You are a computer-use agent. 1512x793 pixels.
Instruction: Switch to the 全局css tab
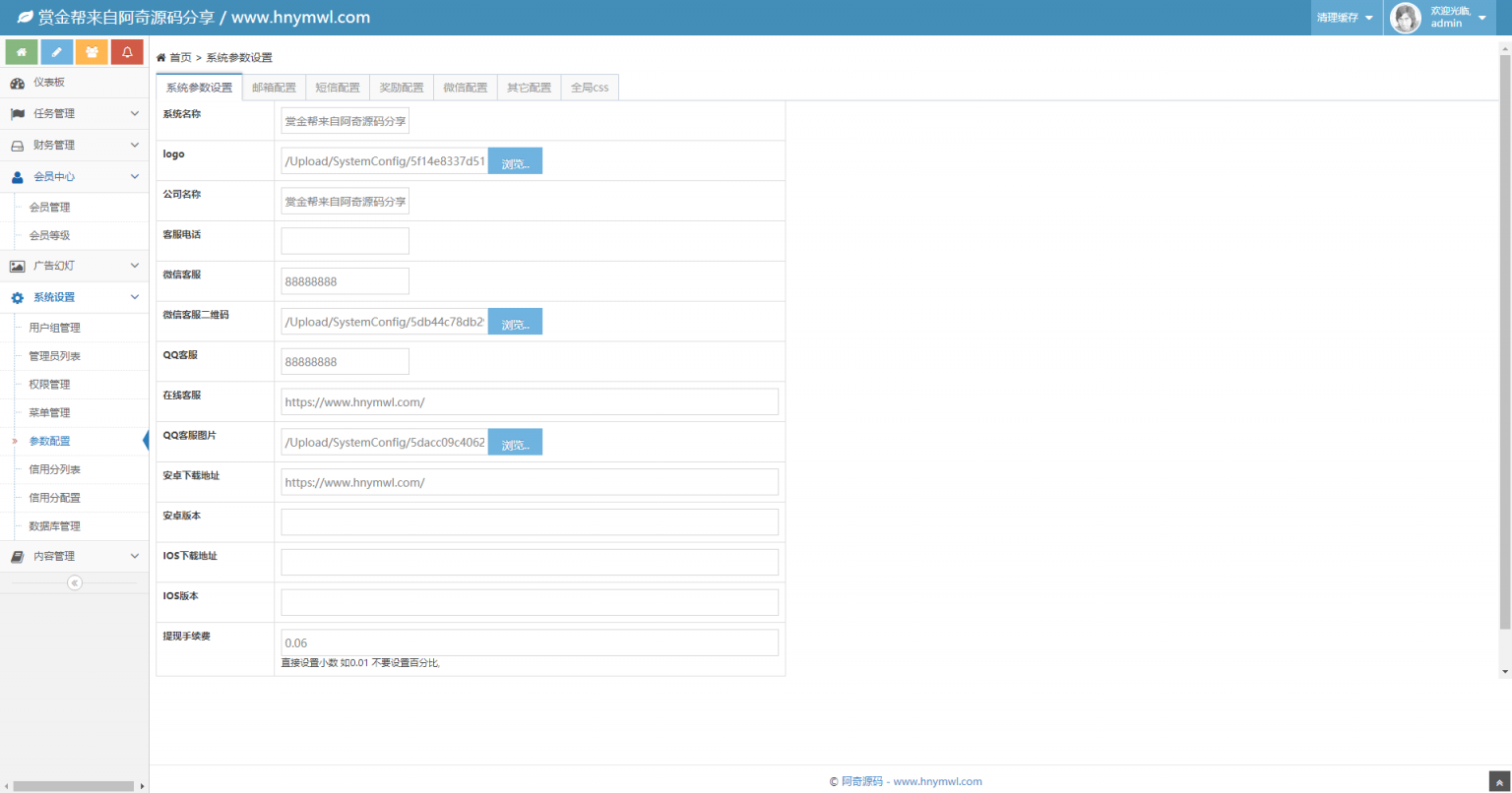[x=590, y=88]
